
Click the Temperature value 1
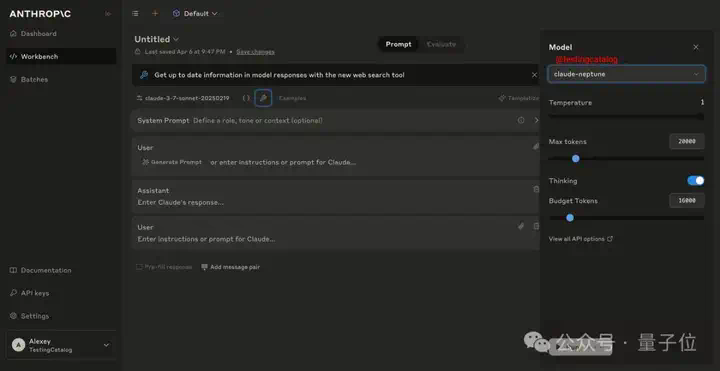pyautogui.click(x=702, y=102)
